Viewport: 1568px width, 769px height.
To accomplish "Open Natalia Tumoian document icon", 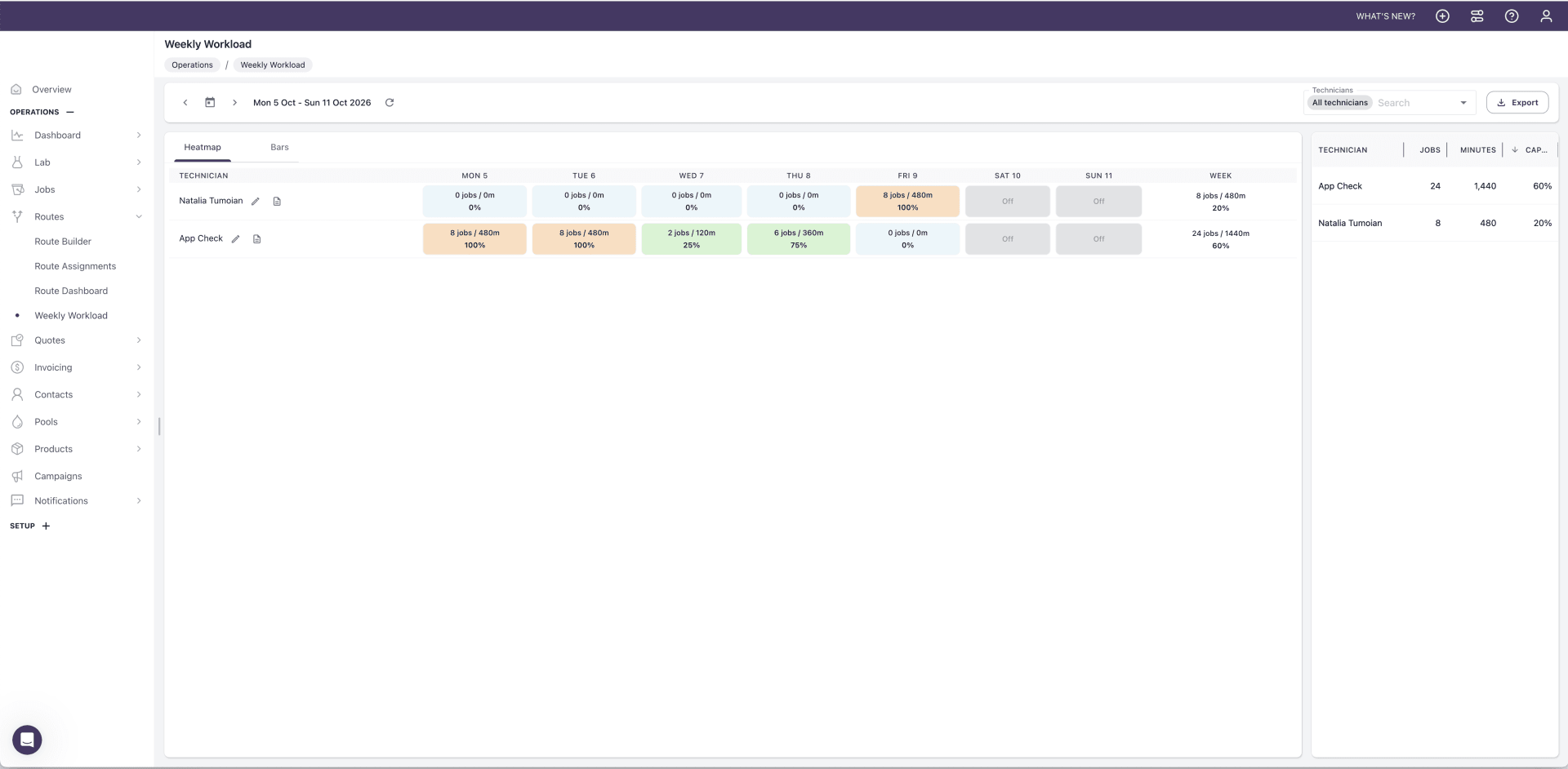I will tap(277, 202).
